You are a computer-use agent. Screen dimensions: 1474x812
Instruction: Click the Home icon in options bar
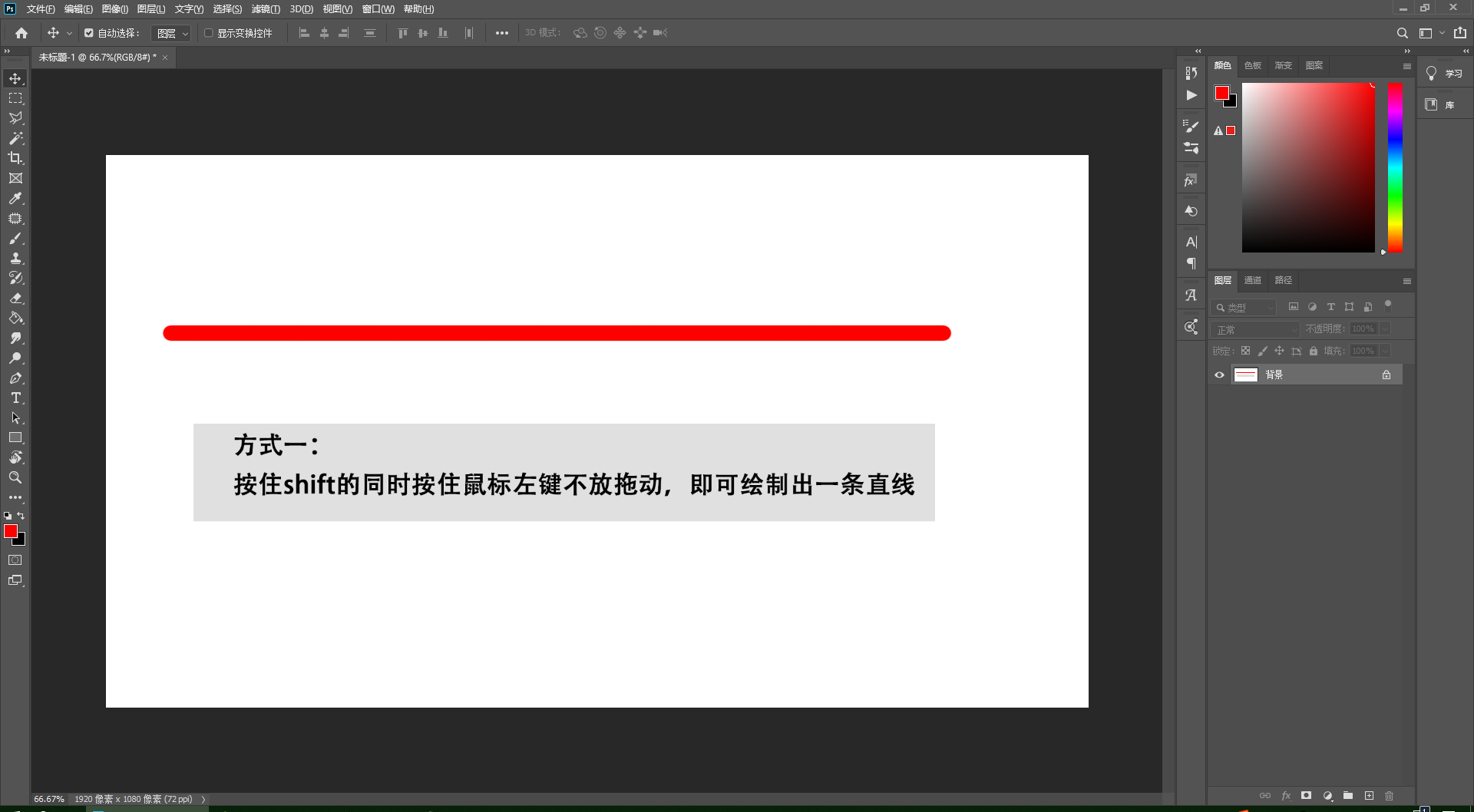coord(21,33)
